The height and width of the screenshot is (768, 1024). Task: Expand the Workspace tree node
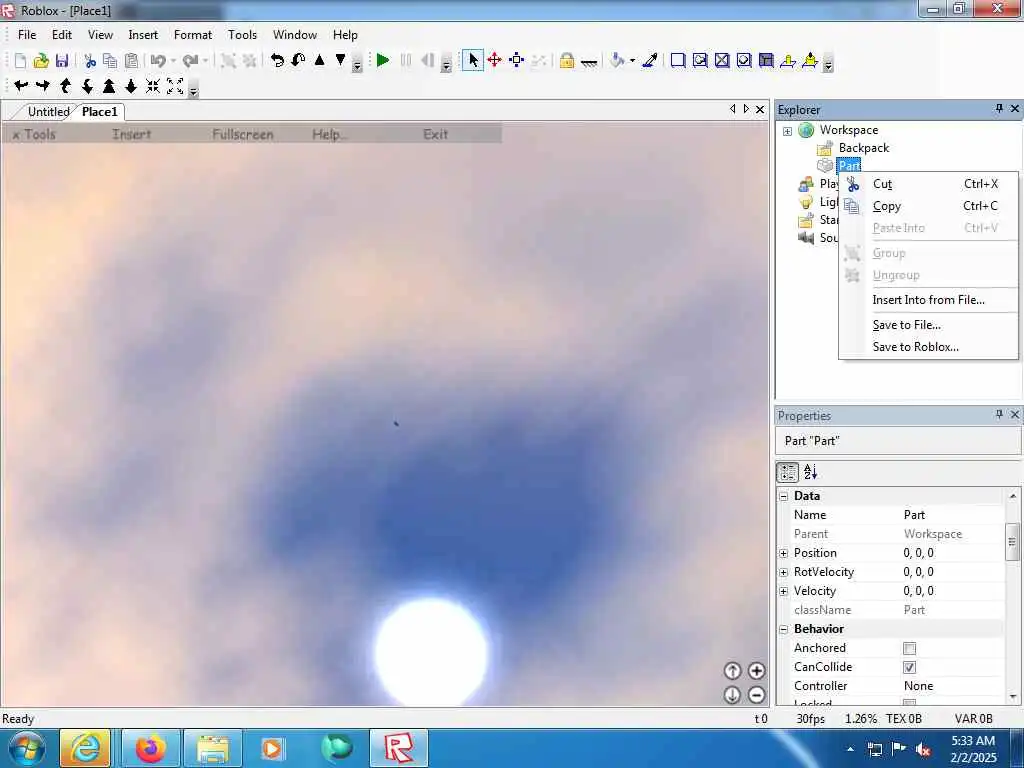787,131
